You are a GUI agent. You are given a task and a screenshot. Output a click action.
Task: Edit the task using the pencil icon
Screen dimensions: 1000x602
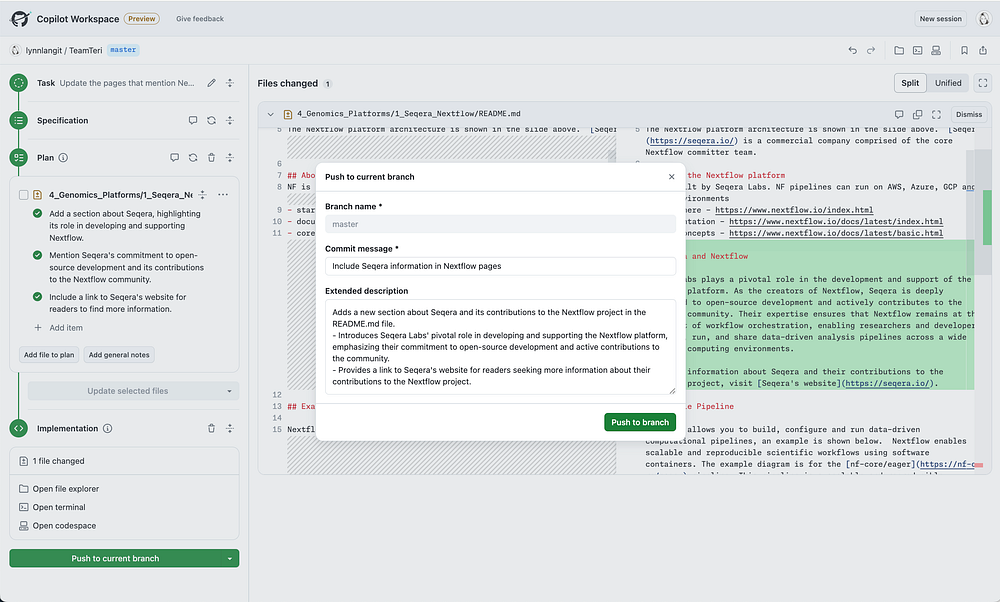coord(211,83)
